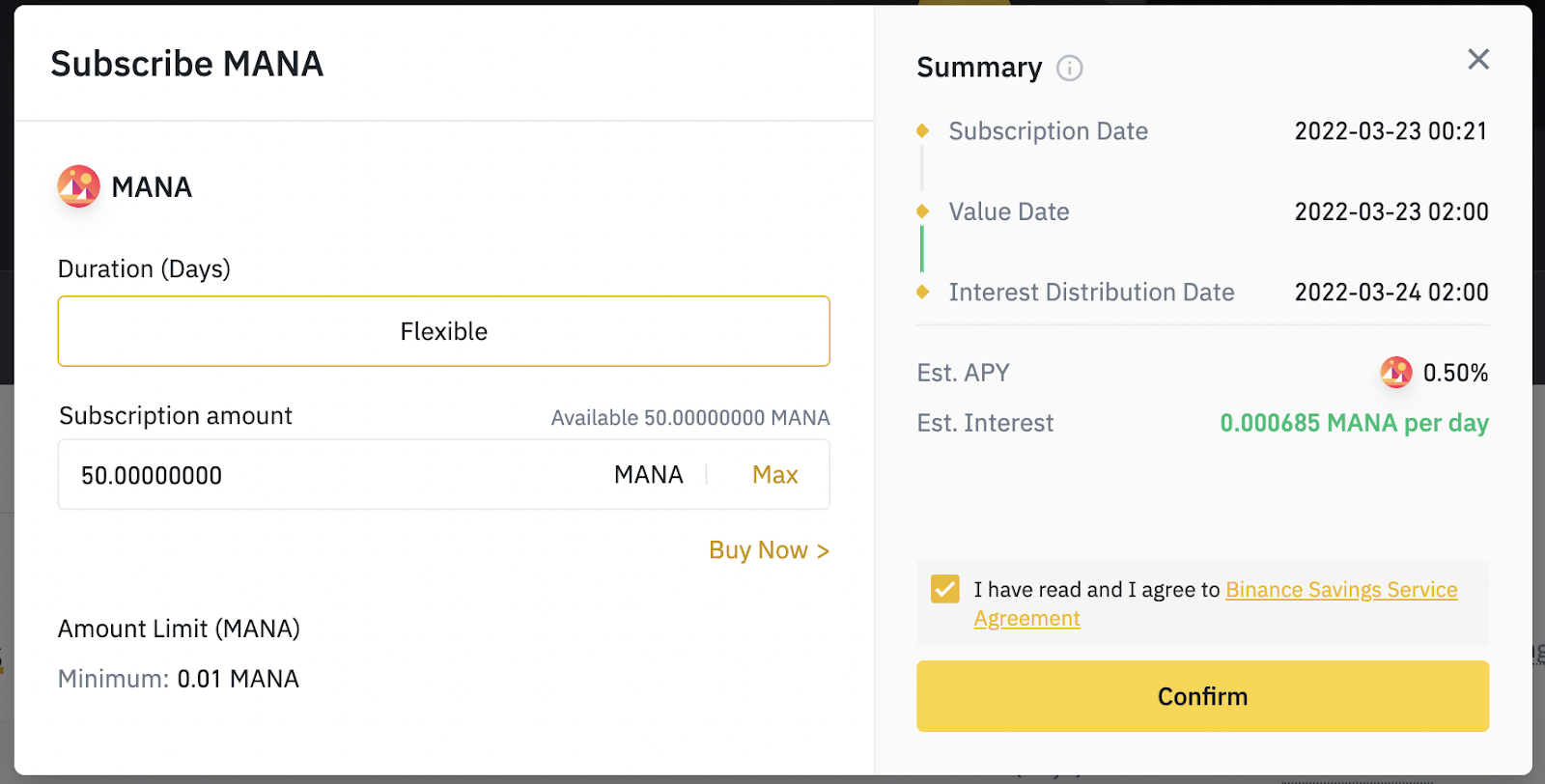Screen dimensions: 1545x784
Task: Click the MANA label inside the amount field
Action: pyautogui.click(x=647, y=474)
